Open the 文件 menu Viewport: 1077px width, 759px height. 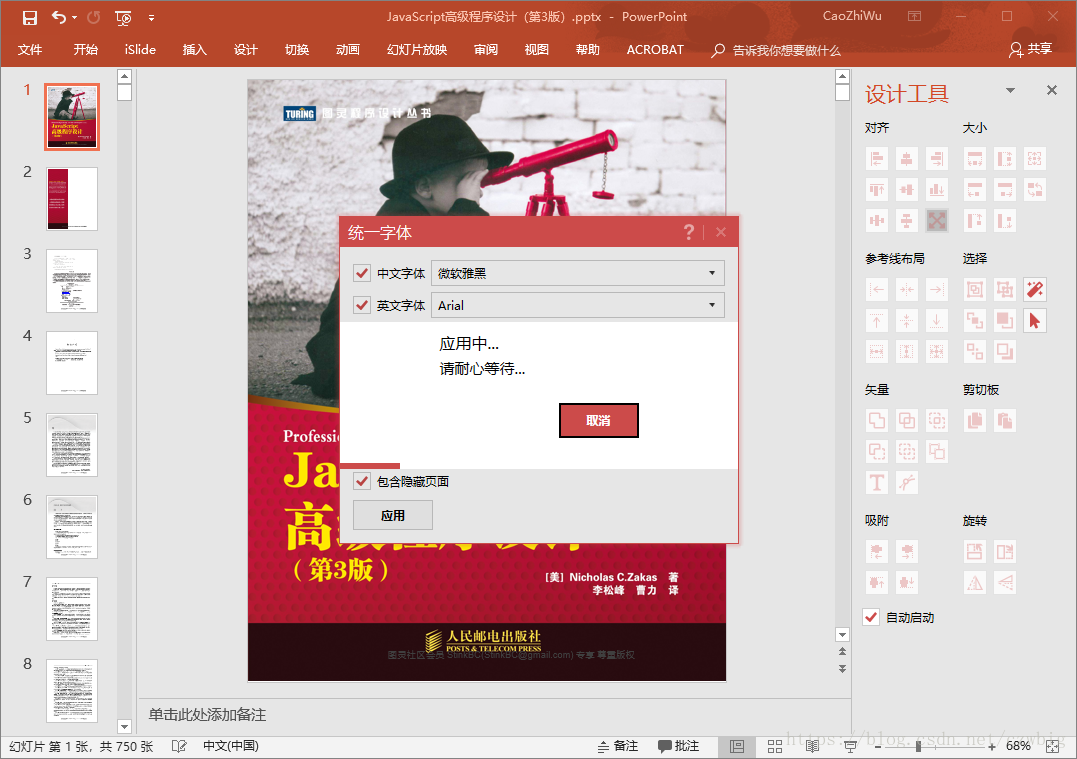click(x=30, y=49)
